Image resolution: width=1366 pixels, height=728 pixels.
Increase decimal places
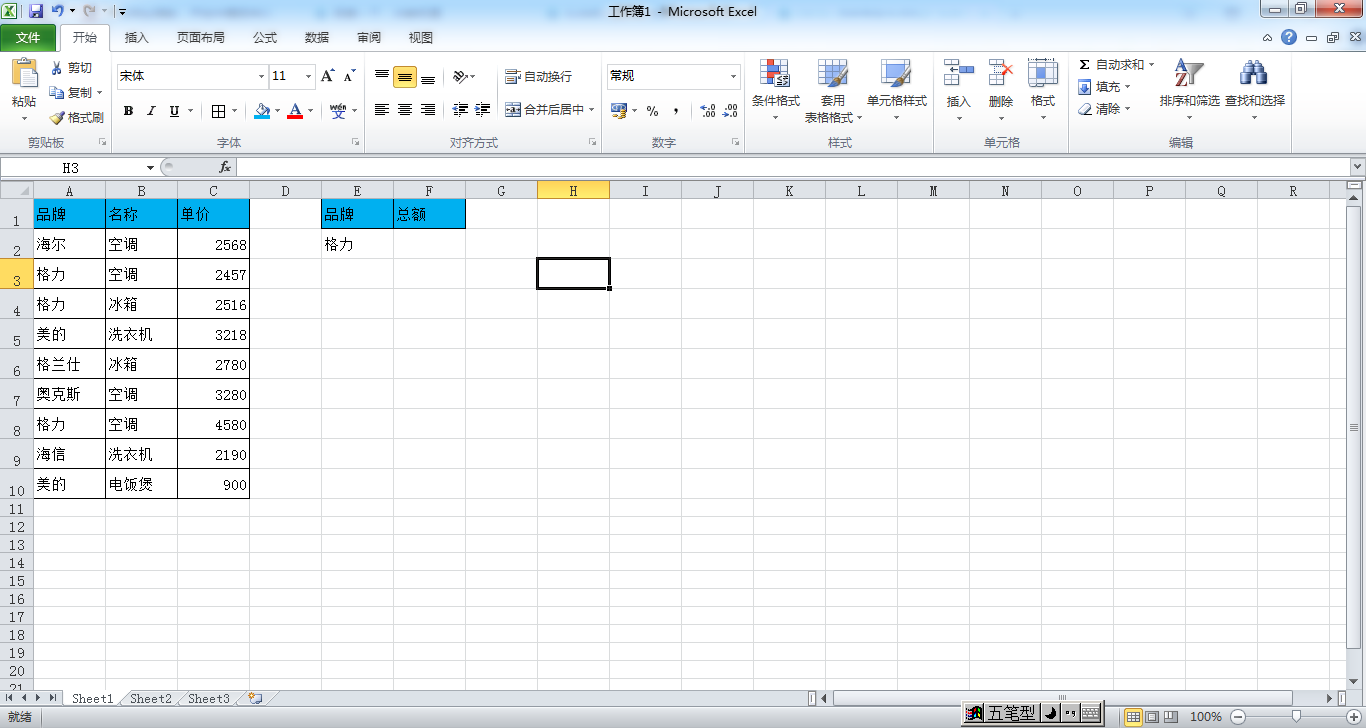(707, 111)
